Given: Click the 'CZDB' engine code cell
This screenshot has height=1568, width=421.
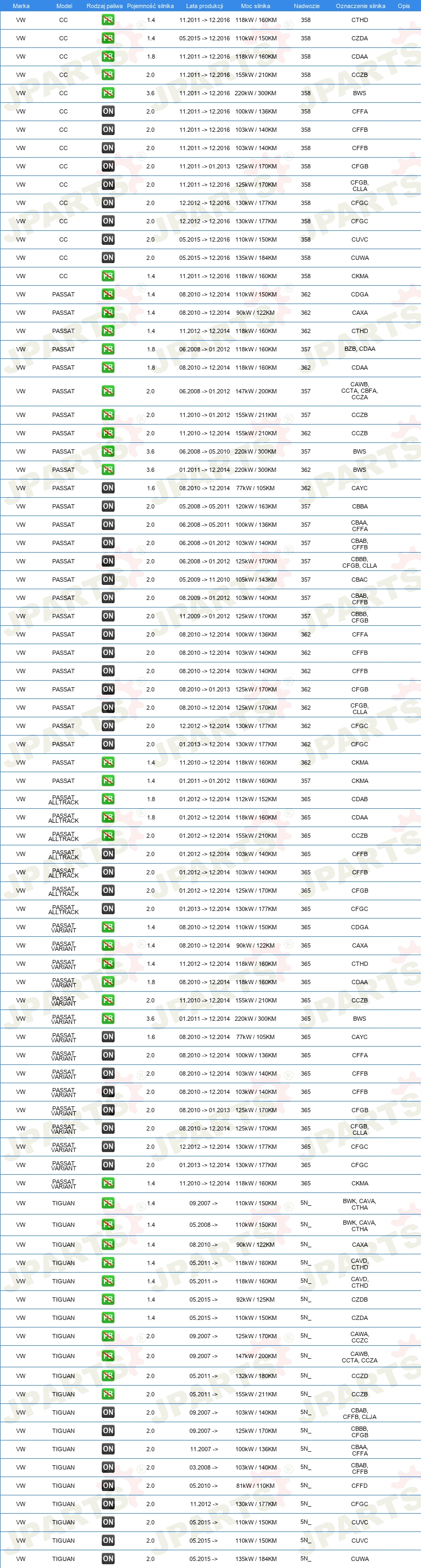Looking at the screenshot, I should 360,1299.
